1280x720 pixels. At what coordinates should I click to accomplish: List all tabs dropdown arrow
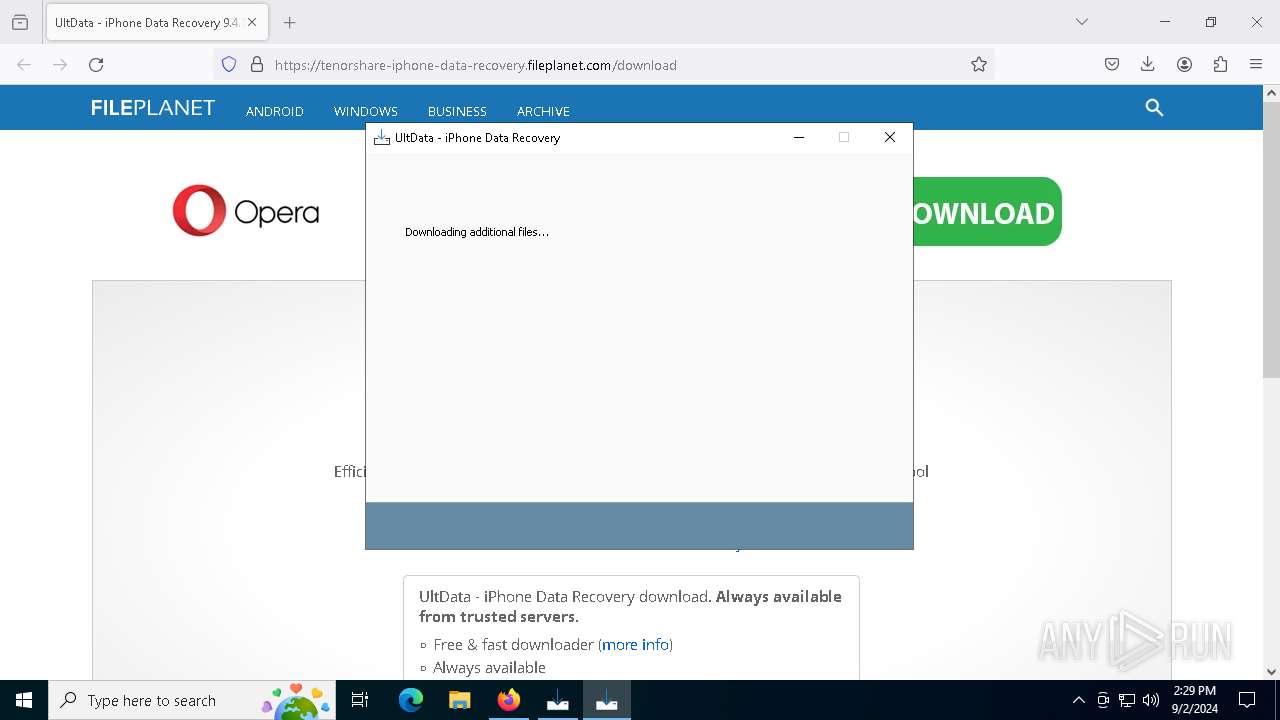coord(1081,22)
